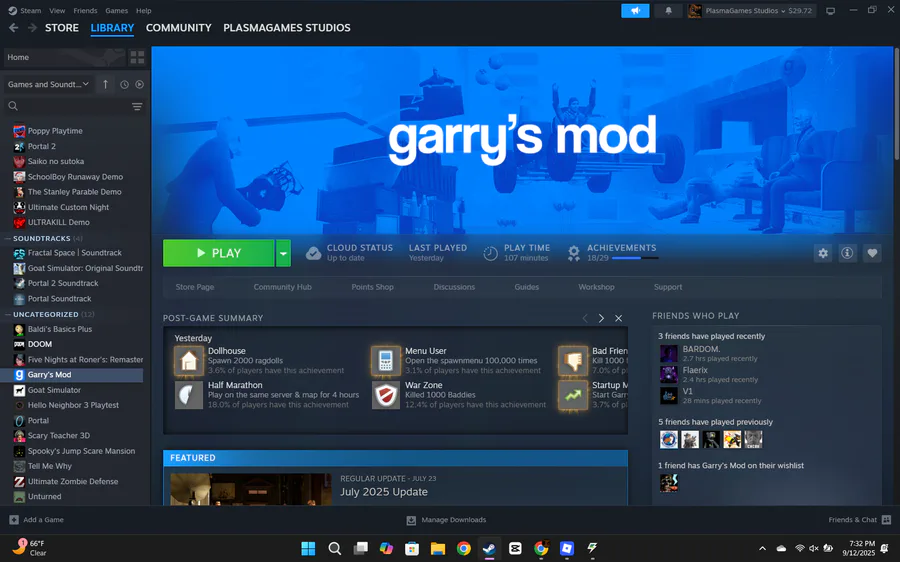
Task: Switch to the STORE tab
Action: pyautogui.click(x=62, y=28)
